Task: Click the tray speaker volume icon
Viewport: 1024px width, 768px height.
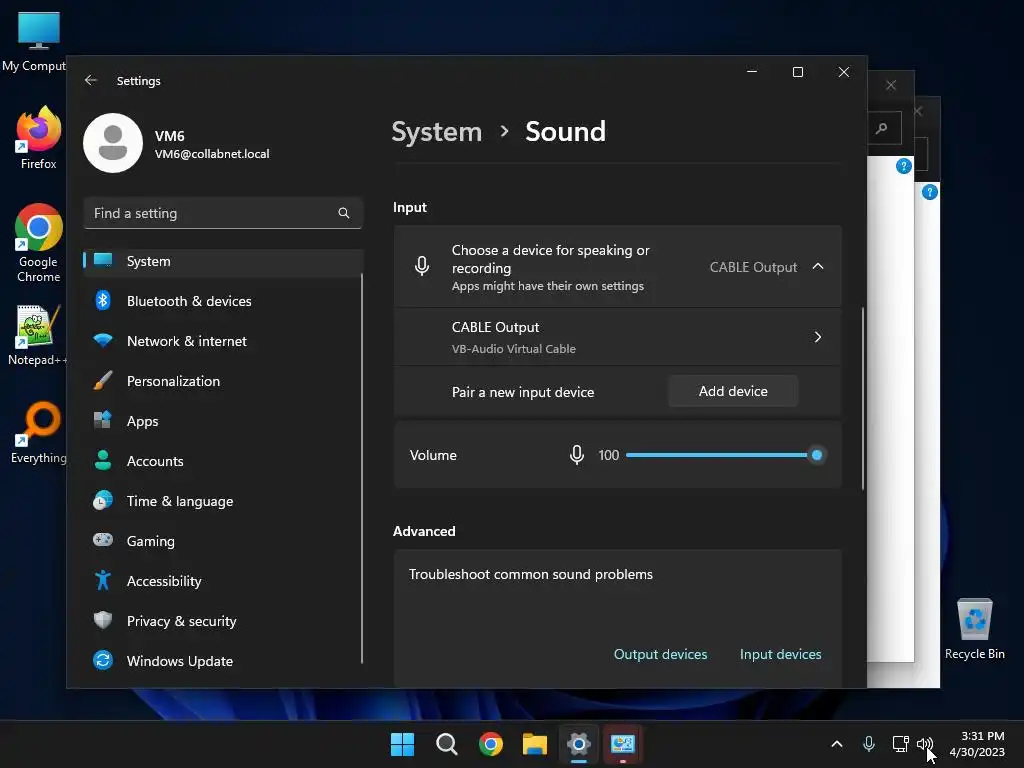Action: (924, 744)
